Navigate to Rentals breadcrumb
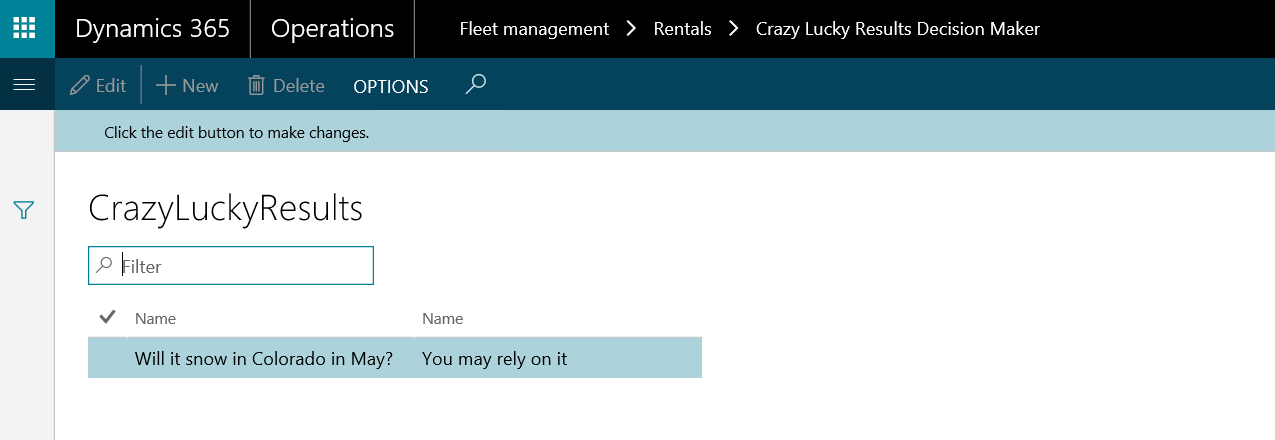The width and height of the screenshot is (1275, 440). click(x=682, y=29)
